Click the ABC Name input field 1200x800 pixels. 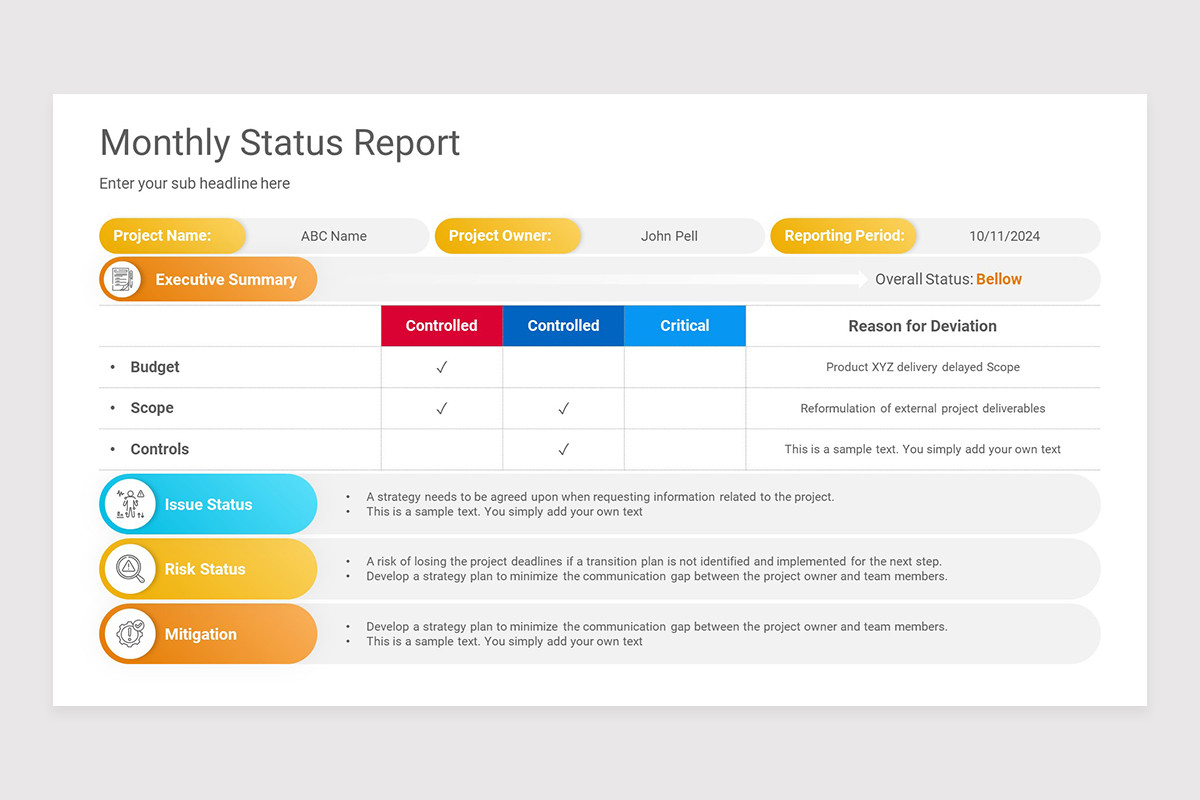[334, 236]
